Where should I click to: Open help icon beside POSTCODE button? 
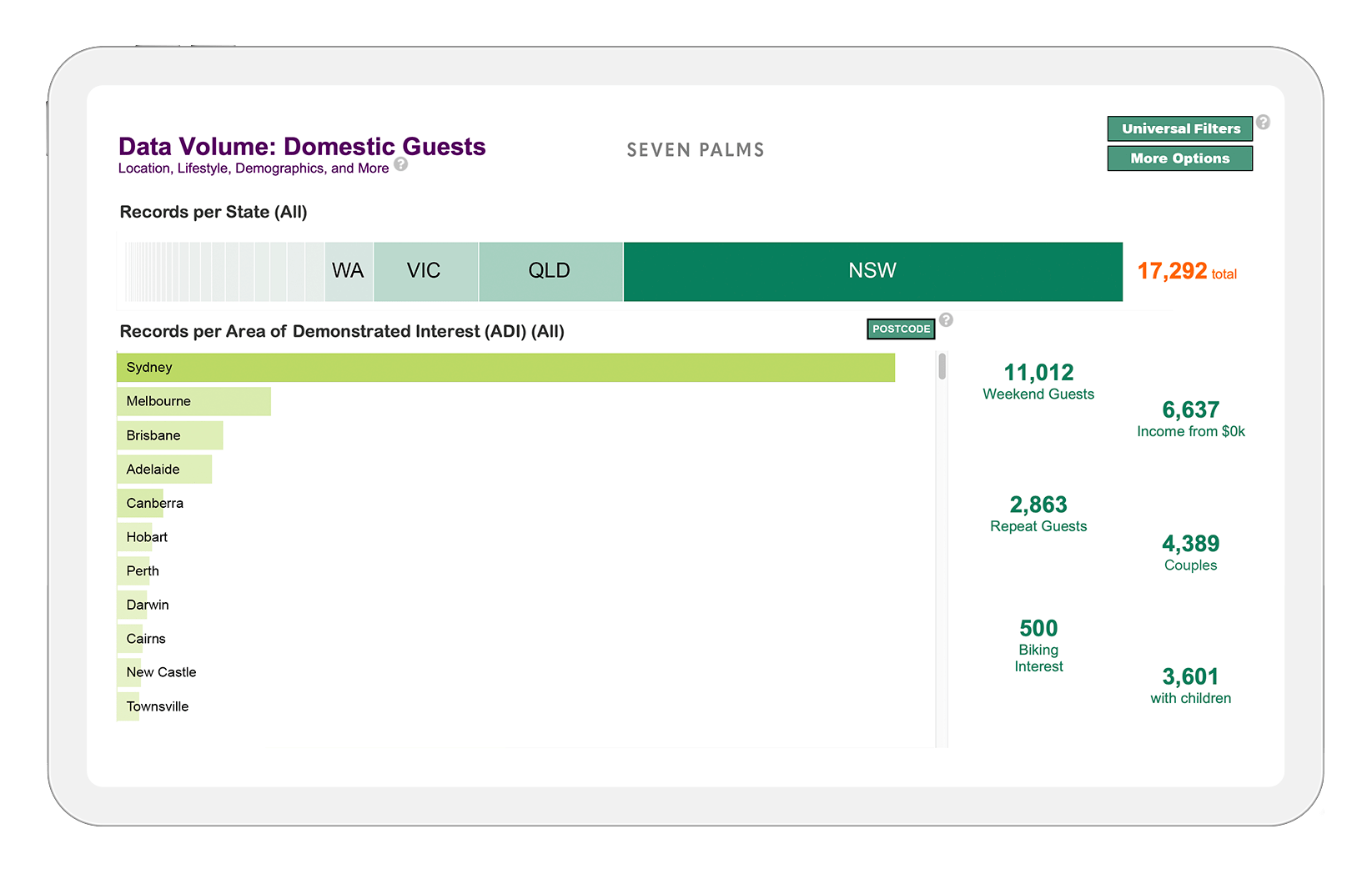[946, 319]
